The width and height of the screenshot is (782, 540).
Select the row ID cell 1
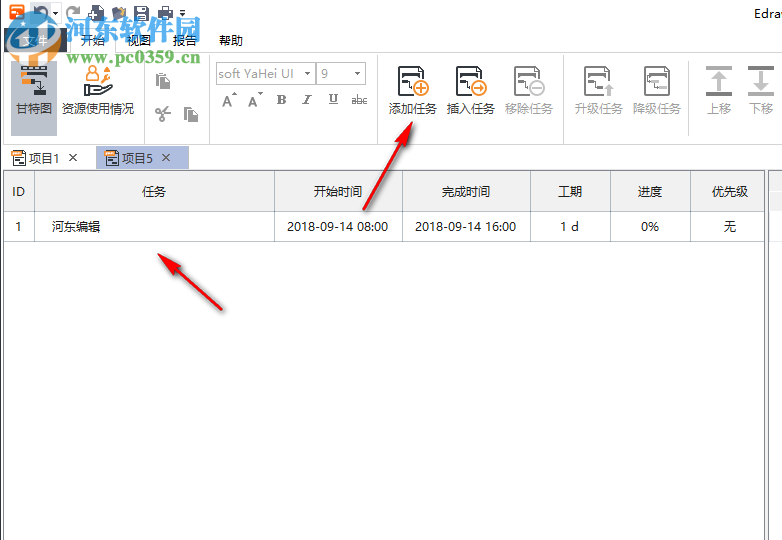(19, 227)
